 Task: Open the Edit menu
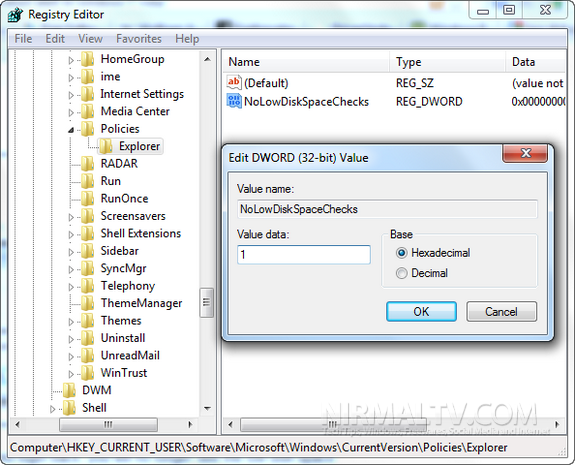point(55,39)
